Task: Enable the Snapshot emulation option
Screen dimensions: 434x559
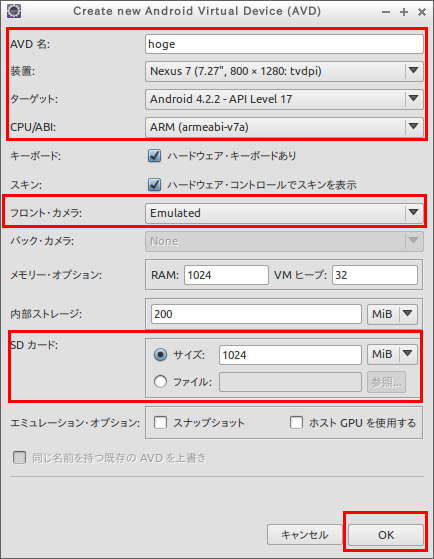Action: tap(160, 423)
